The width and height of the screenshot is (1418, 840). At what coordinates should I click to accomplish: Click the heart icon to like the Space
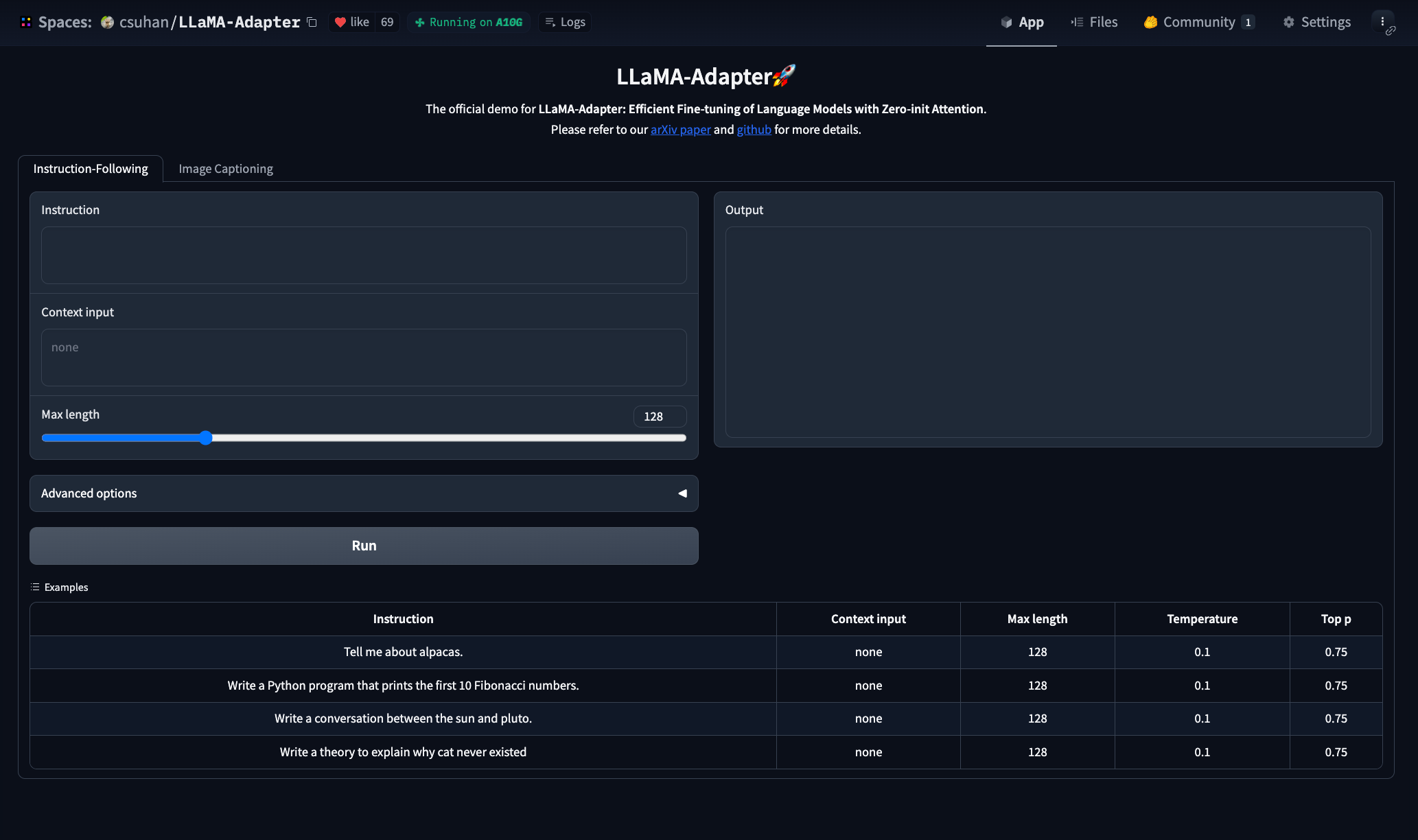[342, 21]
